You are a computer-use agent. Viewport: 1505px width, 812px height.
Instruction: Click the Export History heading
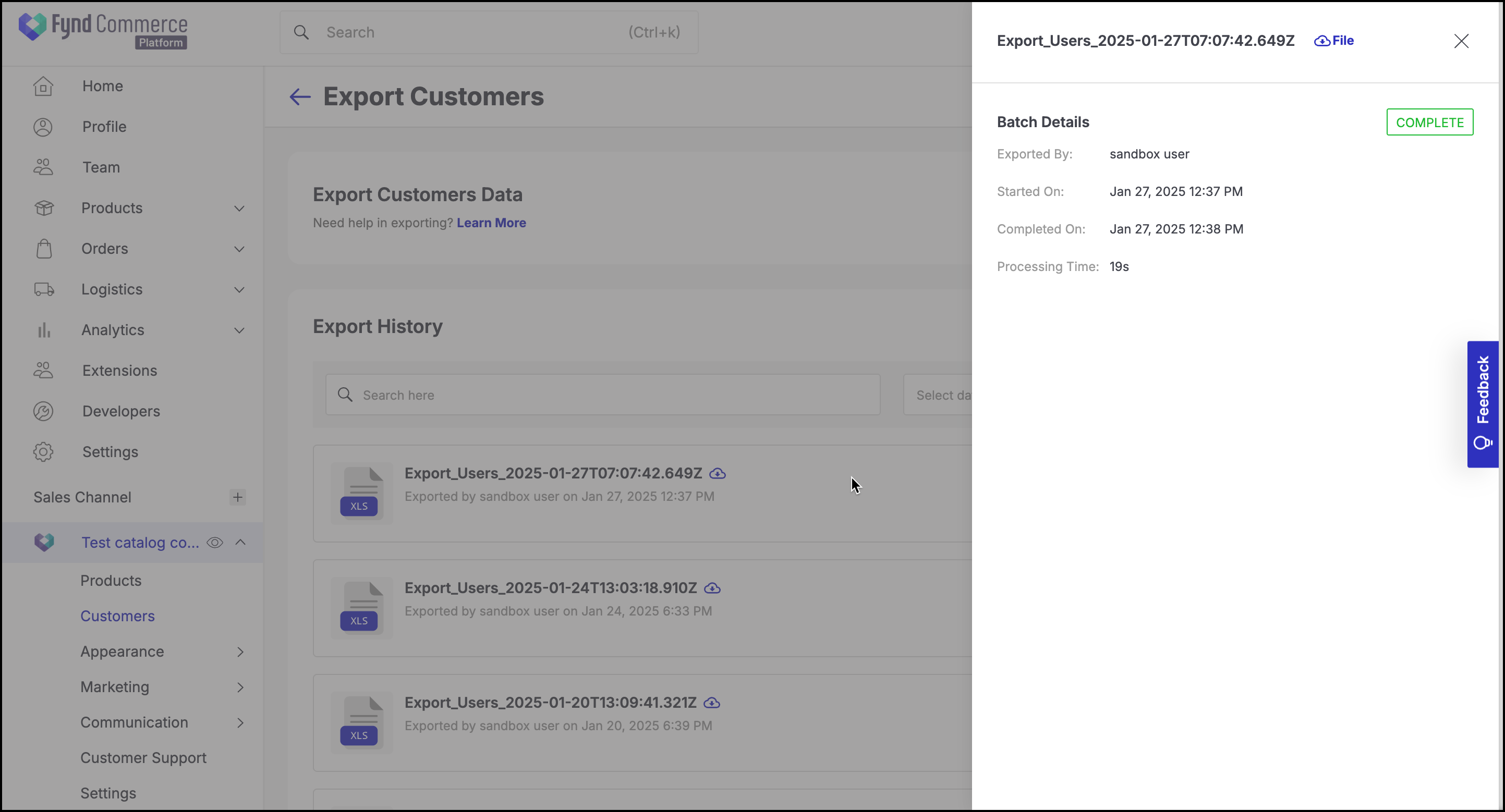point(378,327)
